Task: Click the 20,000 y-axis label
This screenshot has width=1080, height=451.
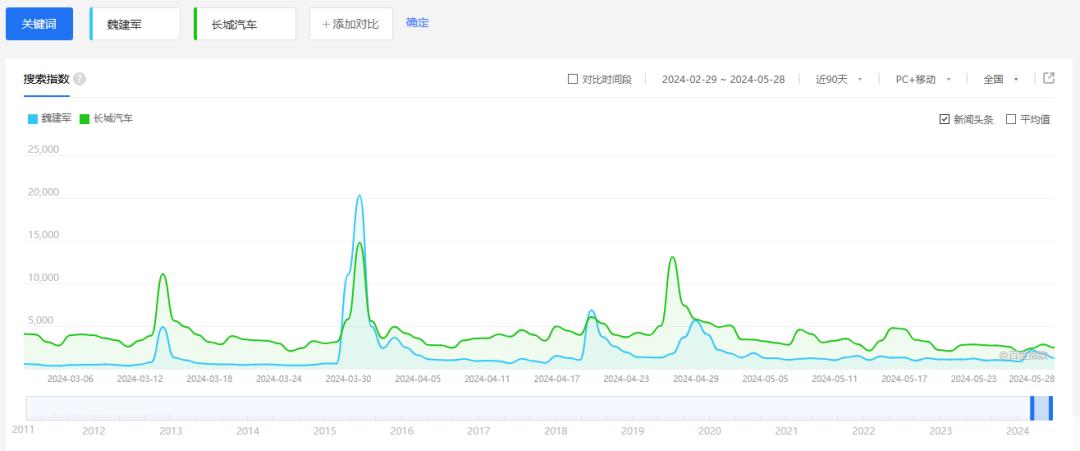Action: pyautogui.click(x=43, y=192)
